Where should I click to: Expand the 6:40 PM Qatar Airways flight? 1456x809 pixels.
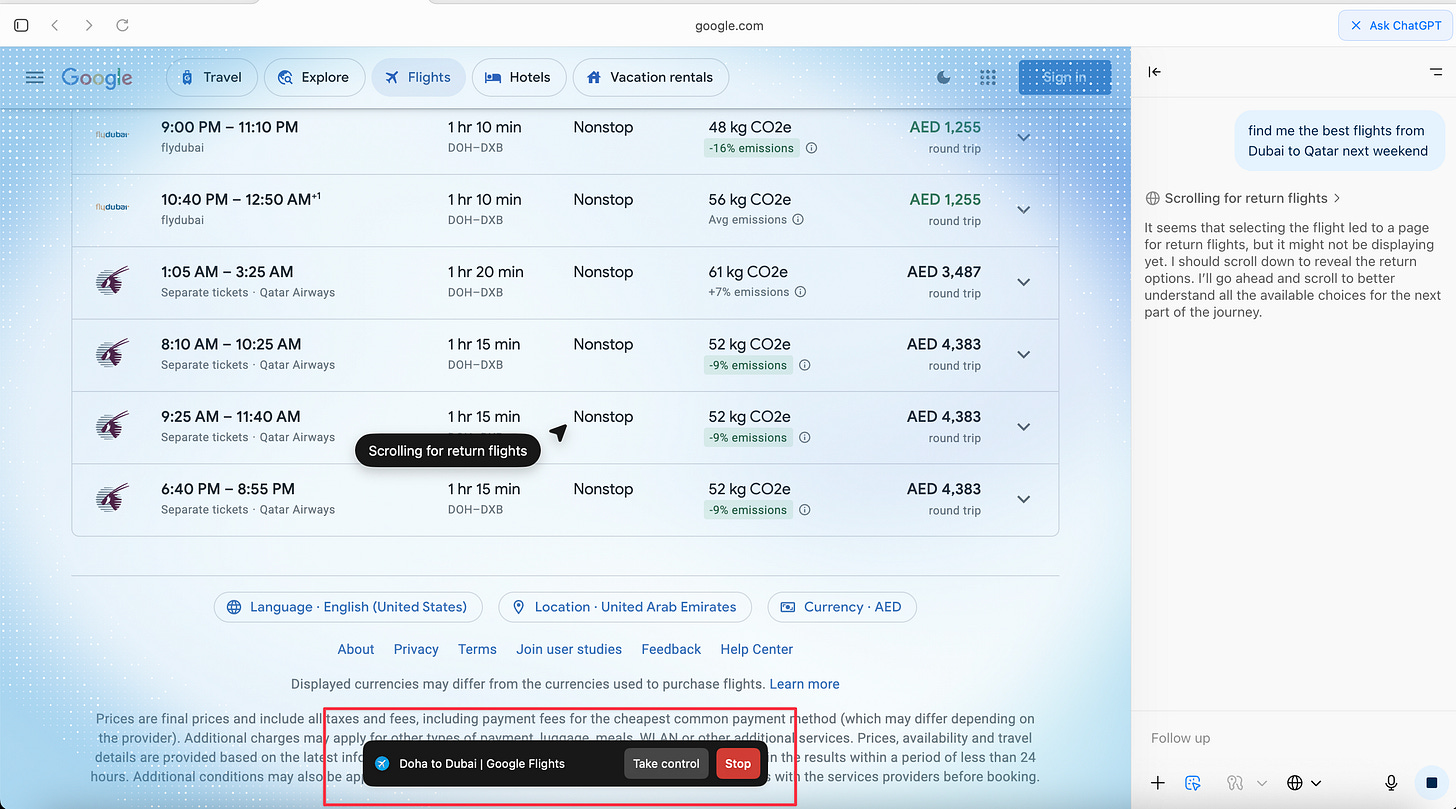[x=1023, y=499]
